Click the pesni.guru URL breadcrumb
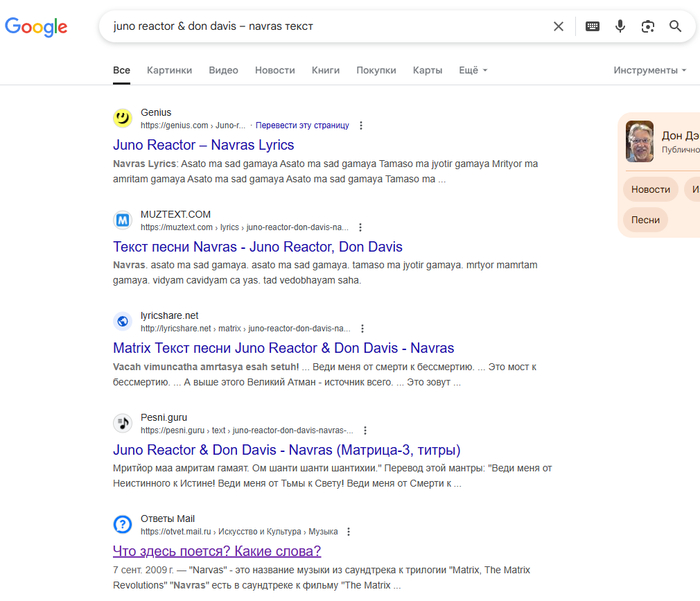The height and width of the screenshot is (601, 700). pyautogui.click(x=246, y=430)
